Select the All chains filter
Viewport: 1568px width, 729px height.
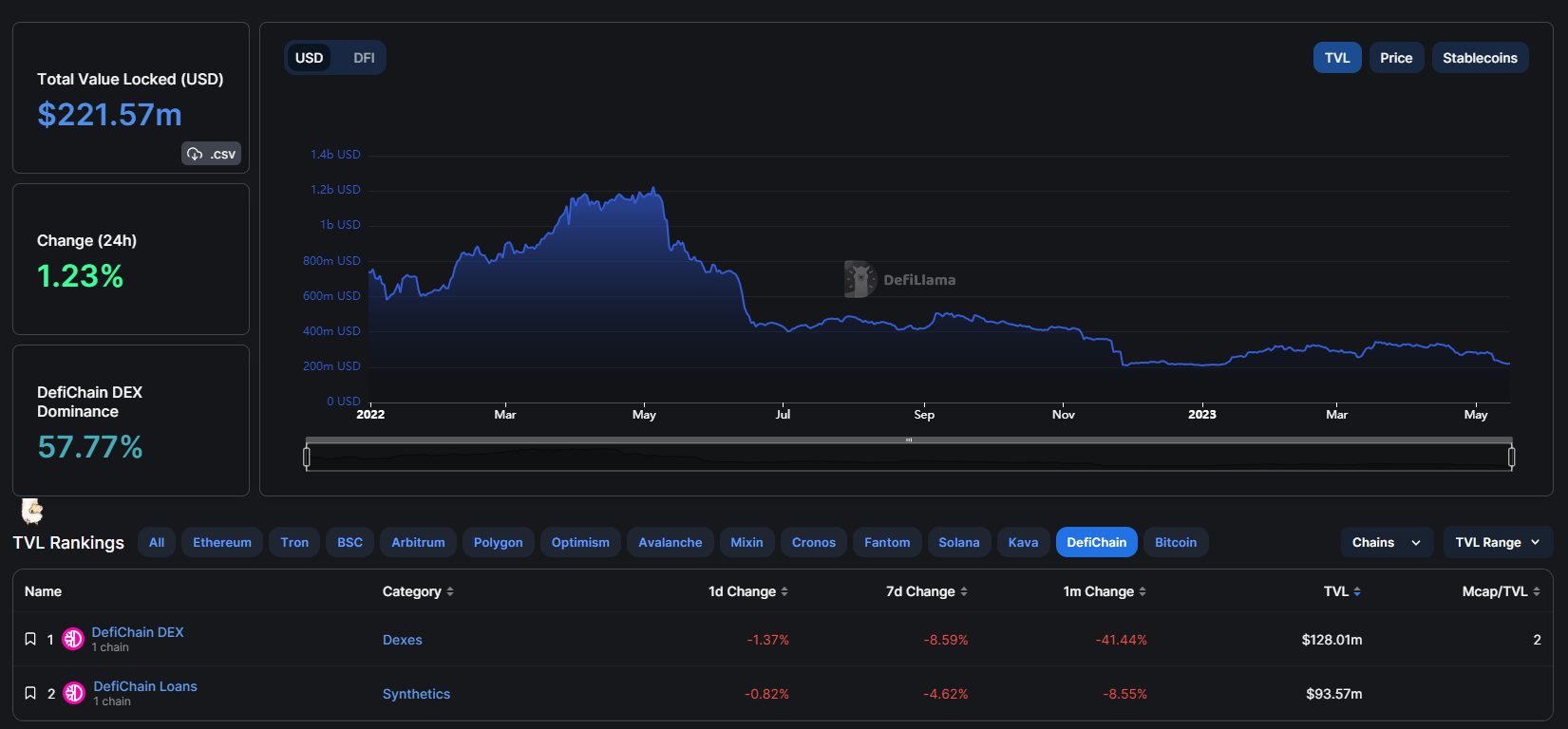(157, 542)
